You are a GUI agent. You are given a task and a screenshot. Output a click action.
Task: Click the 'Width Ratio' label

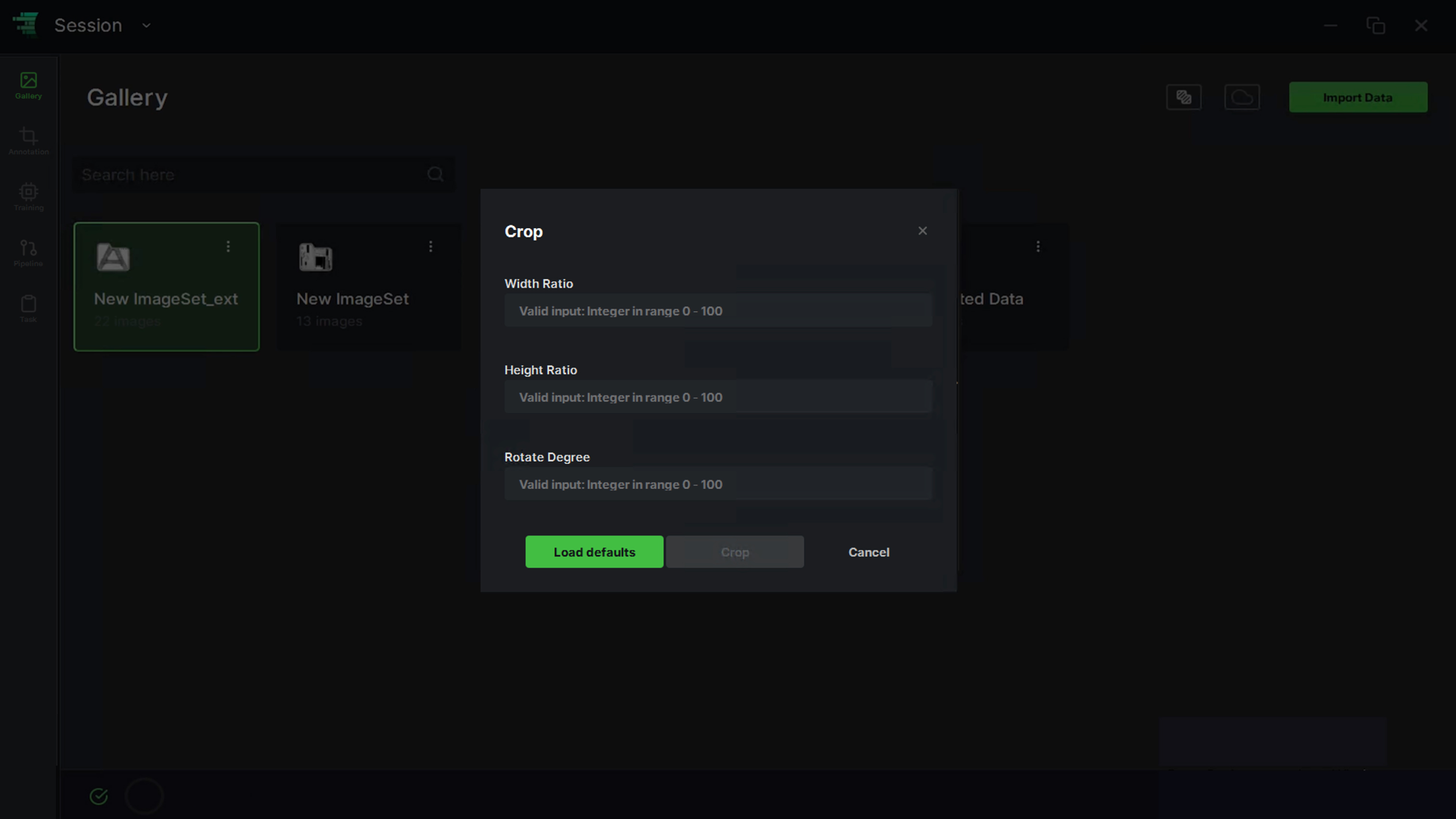[538, 283]
